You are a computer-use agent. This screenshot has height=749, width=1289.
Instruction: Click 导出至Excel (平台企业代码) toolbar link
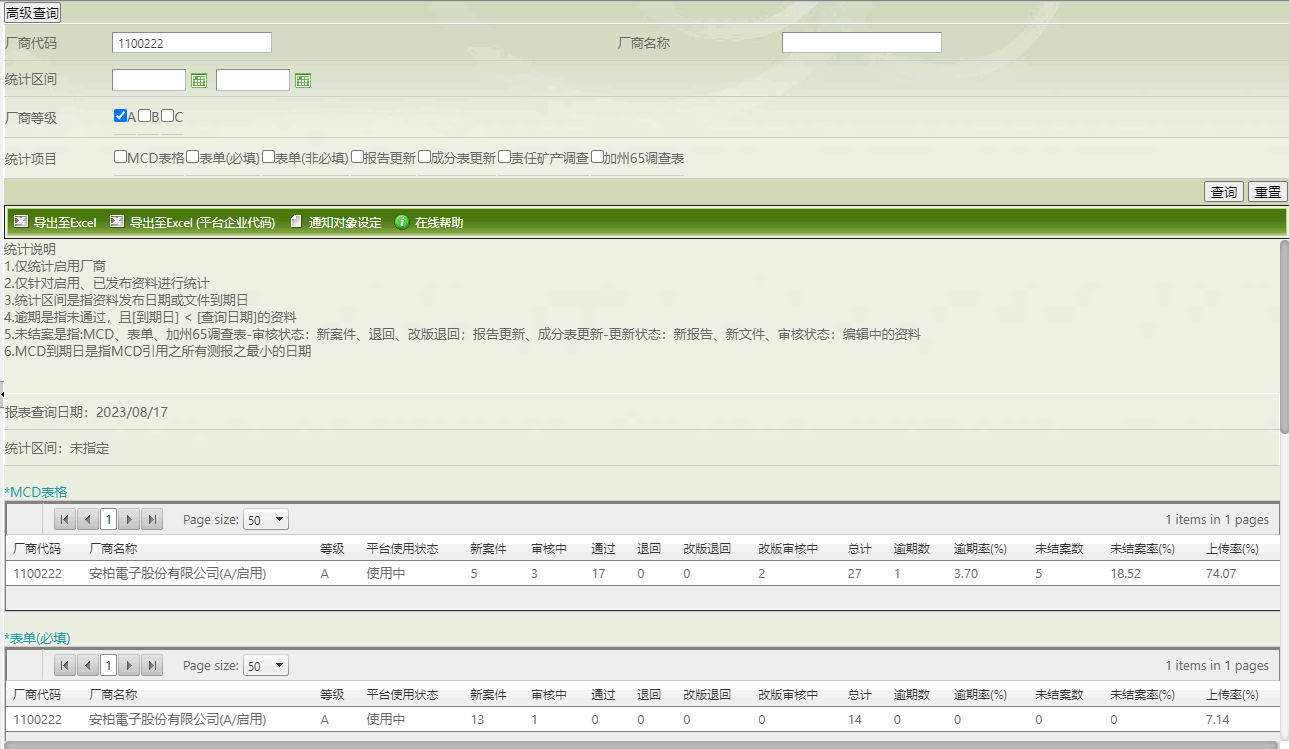pos(202,223)
